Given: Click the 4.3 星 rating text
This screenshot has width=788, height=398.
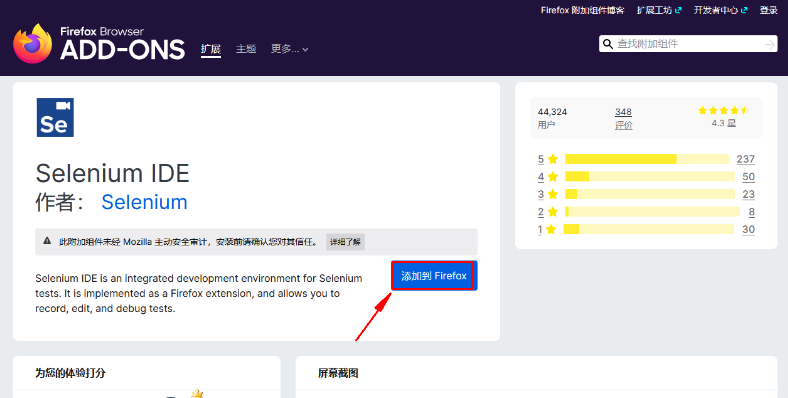Looking at the screenshot, I should tap(723, 123).
